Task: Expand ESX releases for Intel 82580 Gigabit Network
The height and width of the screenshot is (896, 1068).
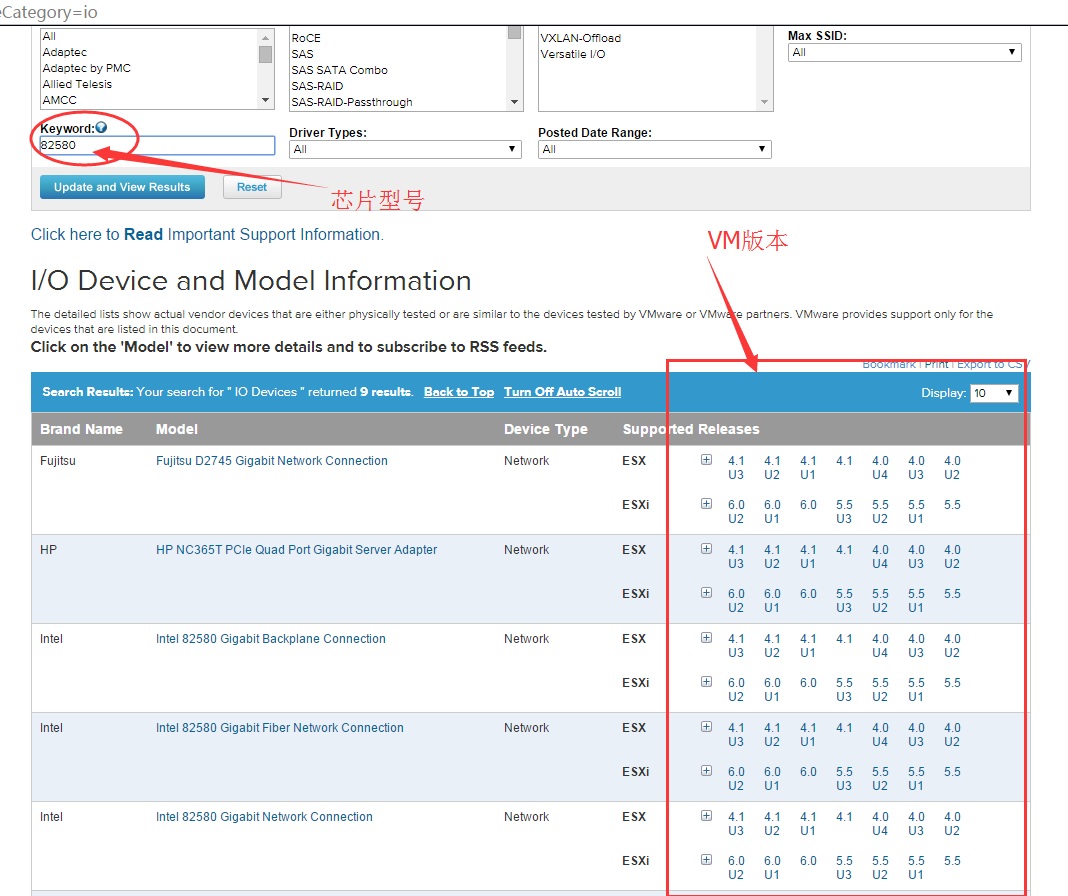Action: coord(706,816)
